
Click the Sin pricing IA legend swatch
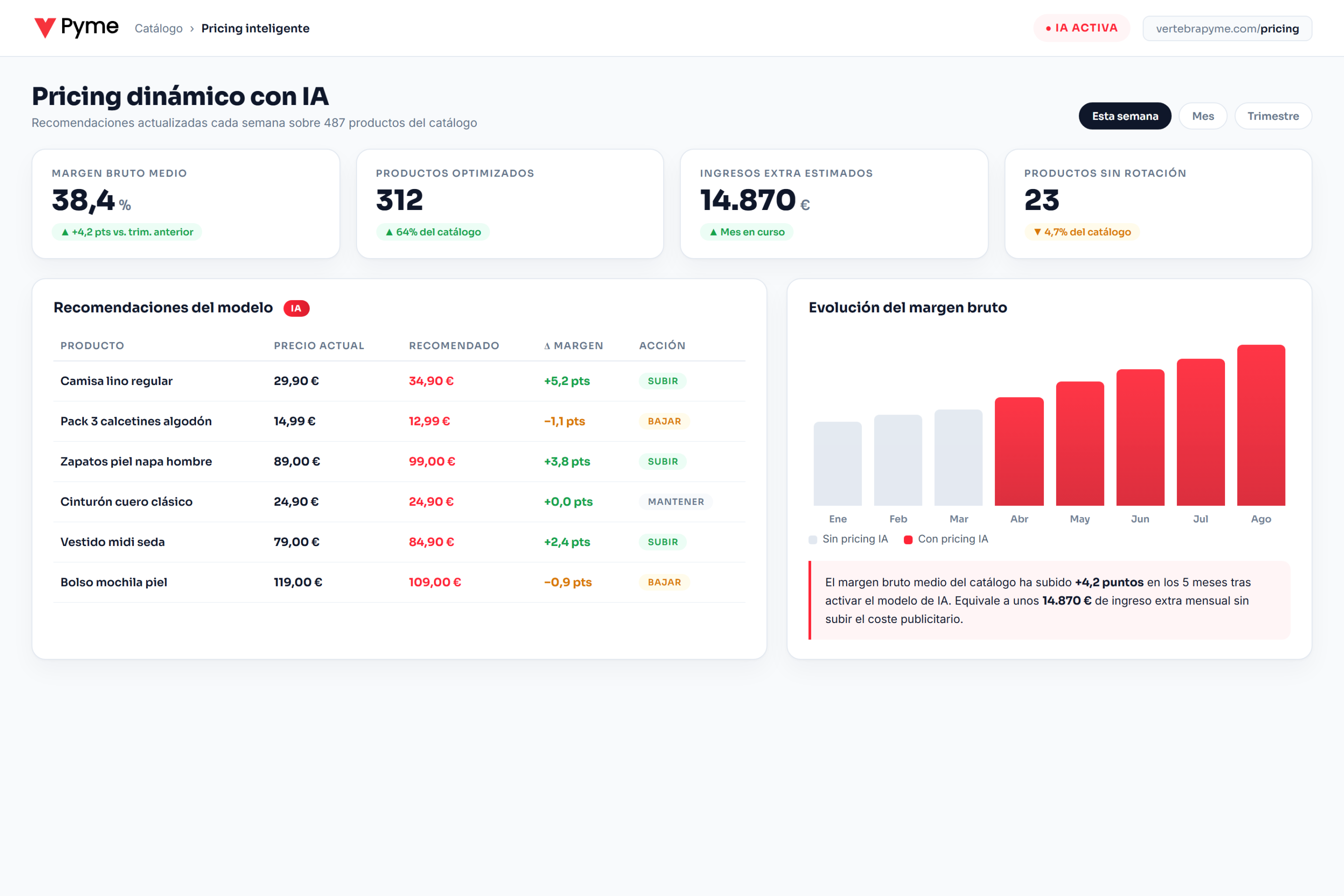click(x=812, y=540)
